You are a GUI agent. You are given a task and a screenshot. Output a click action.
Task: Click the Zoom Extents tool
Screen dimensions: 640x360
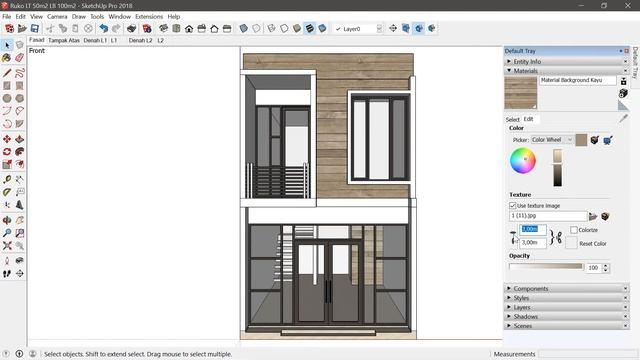[7, 246]
